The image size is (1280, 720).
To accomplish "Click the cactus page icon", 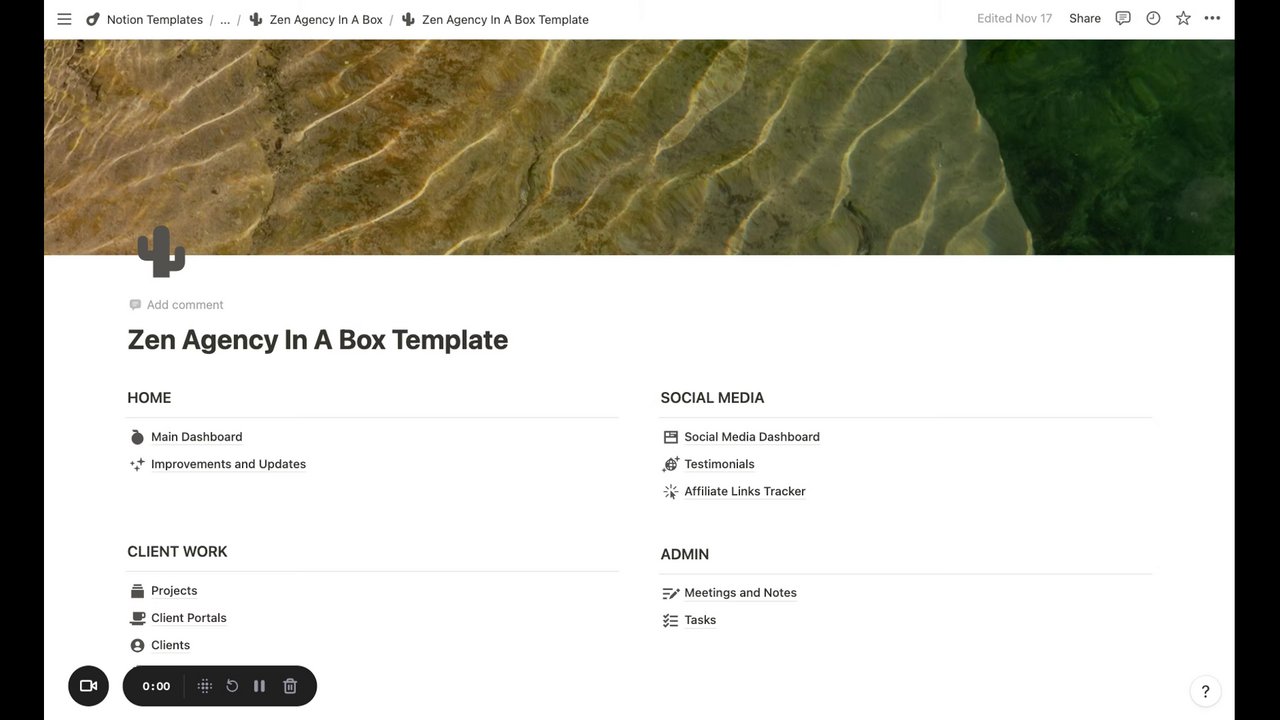I will coord(161,251).
